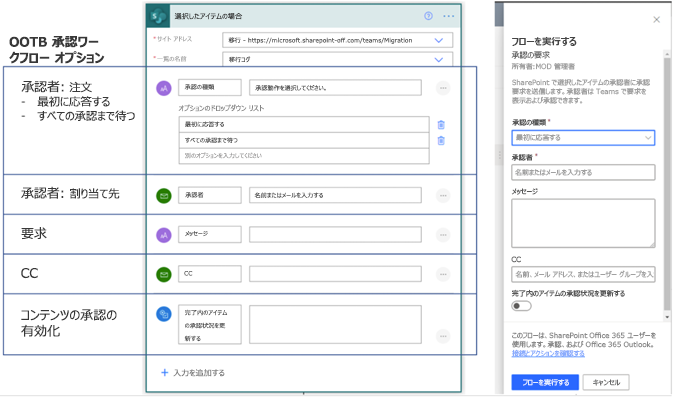
Task: Click the 名前またはメールを入力する field in the trigger card
Action: [x=335, y=195]
